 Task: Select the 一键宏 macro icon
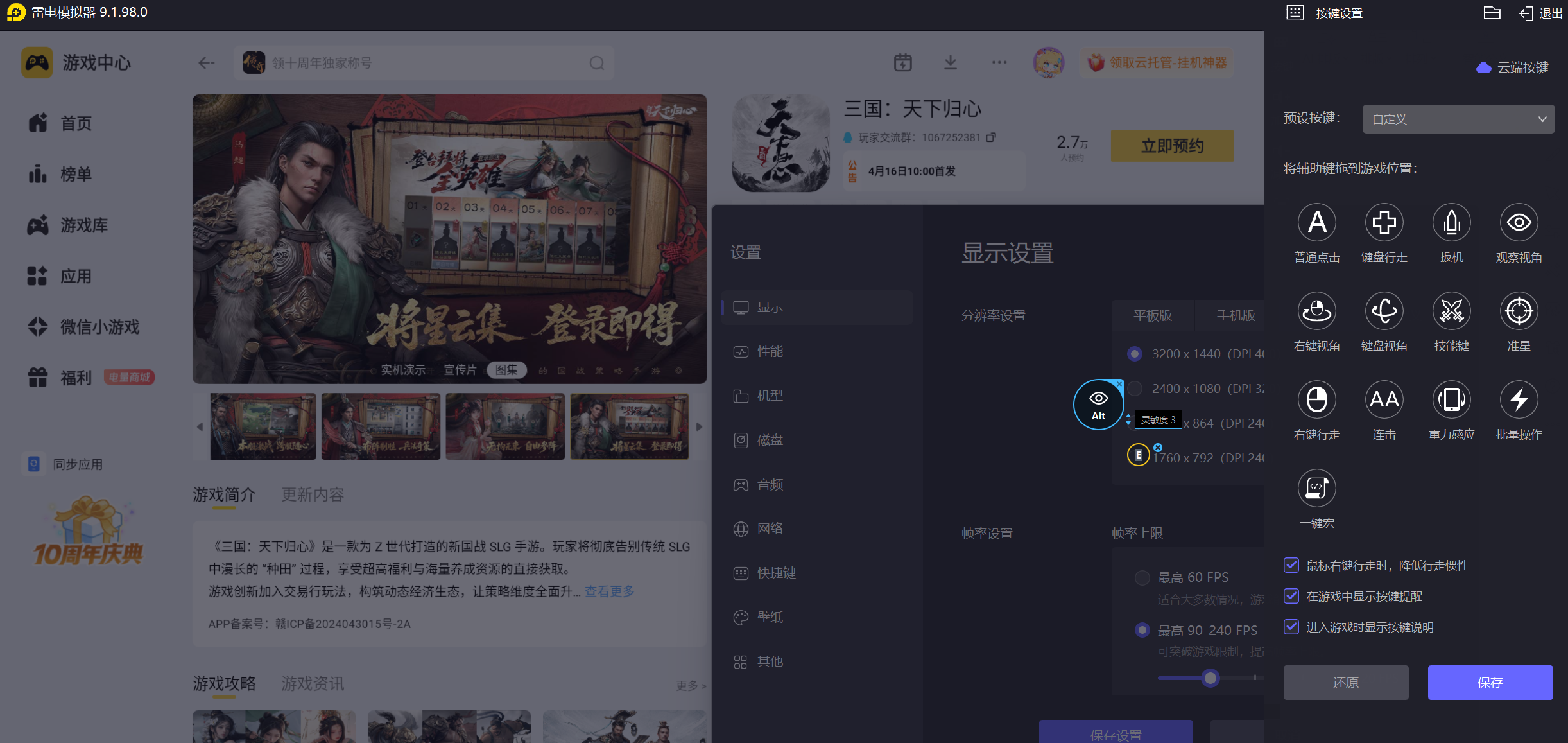[1316, 489]
